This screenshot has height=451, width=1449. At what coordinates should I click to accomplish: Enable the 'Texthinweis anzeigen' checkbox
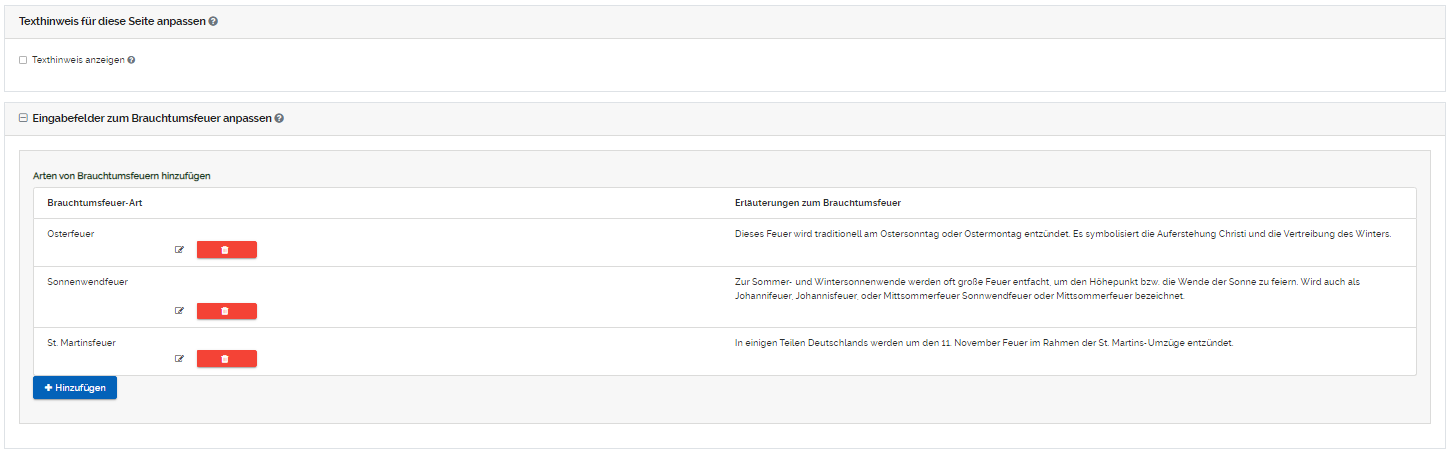(x=23, y=60)
